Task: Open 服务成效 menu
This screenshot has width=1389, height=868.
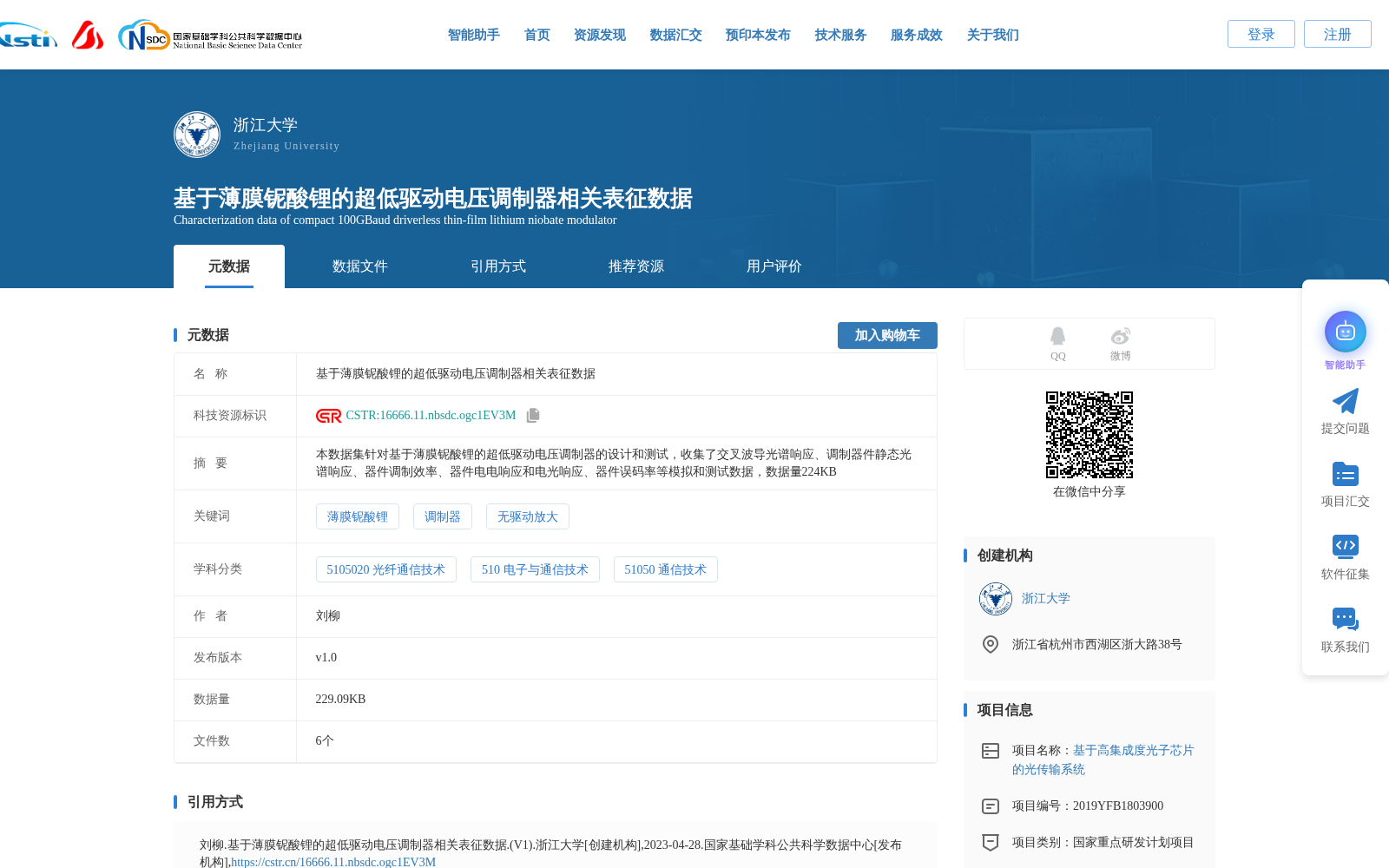Action: click(x=917, y=35)
